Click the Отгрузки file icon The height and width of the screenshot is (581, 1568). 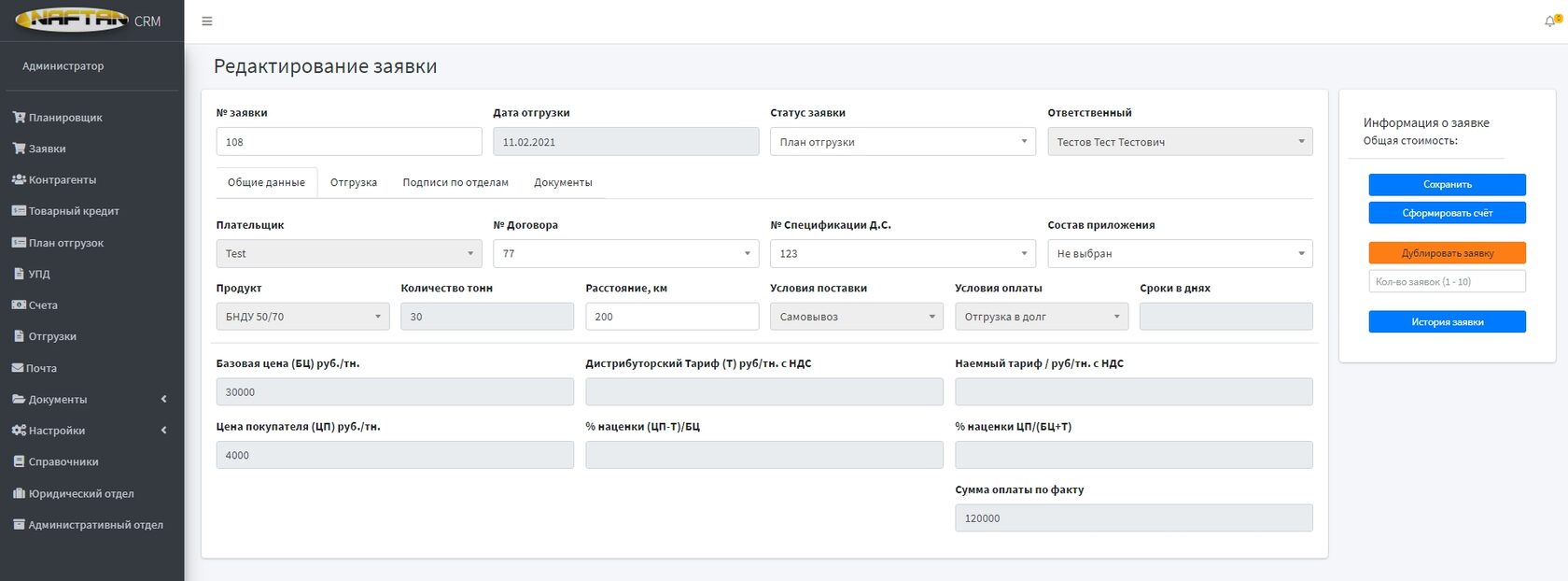pos(20,336)
